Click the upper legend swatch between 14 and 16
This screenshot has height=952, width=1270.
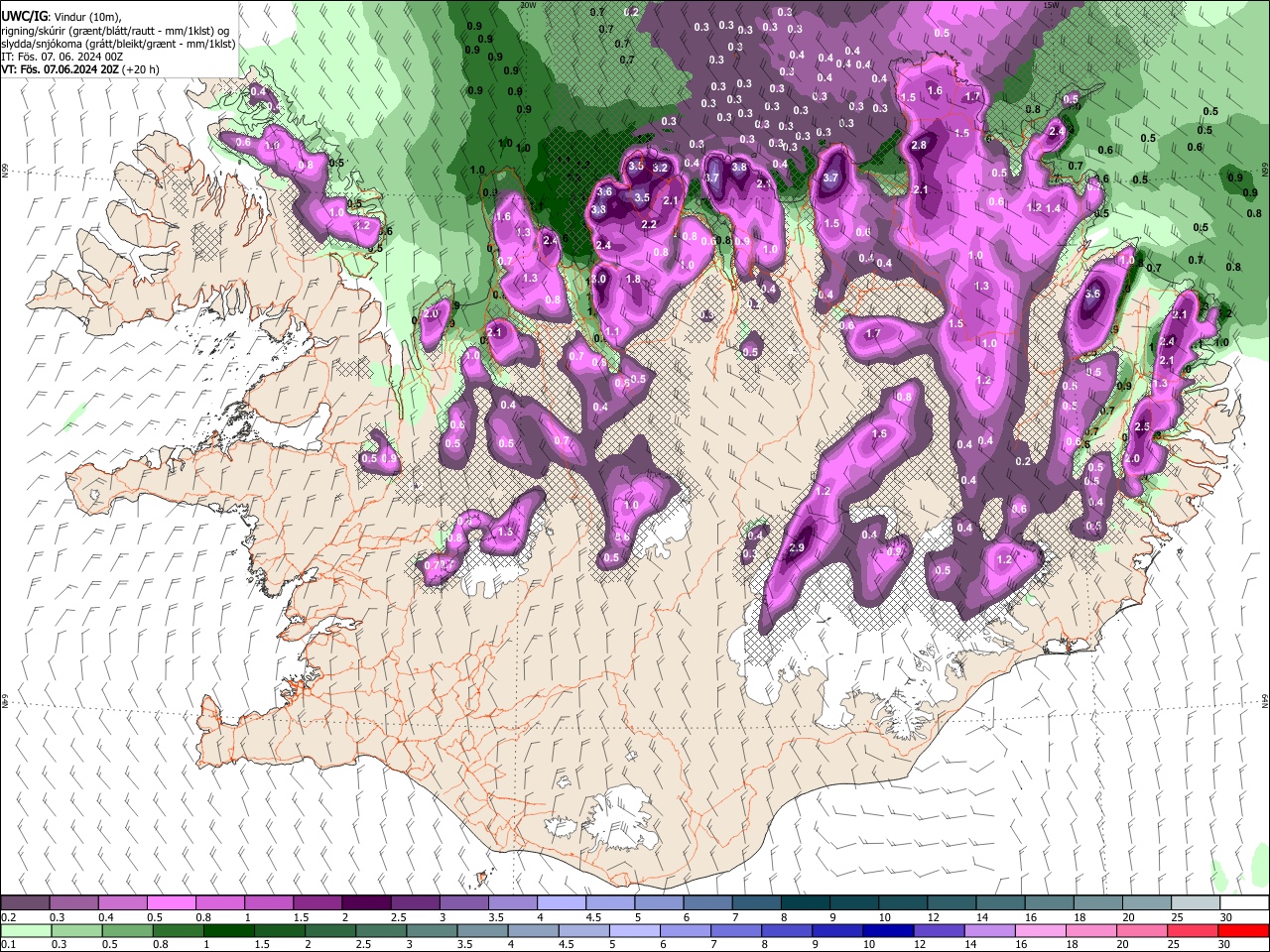(999, 902)
